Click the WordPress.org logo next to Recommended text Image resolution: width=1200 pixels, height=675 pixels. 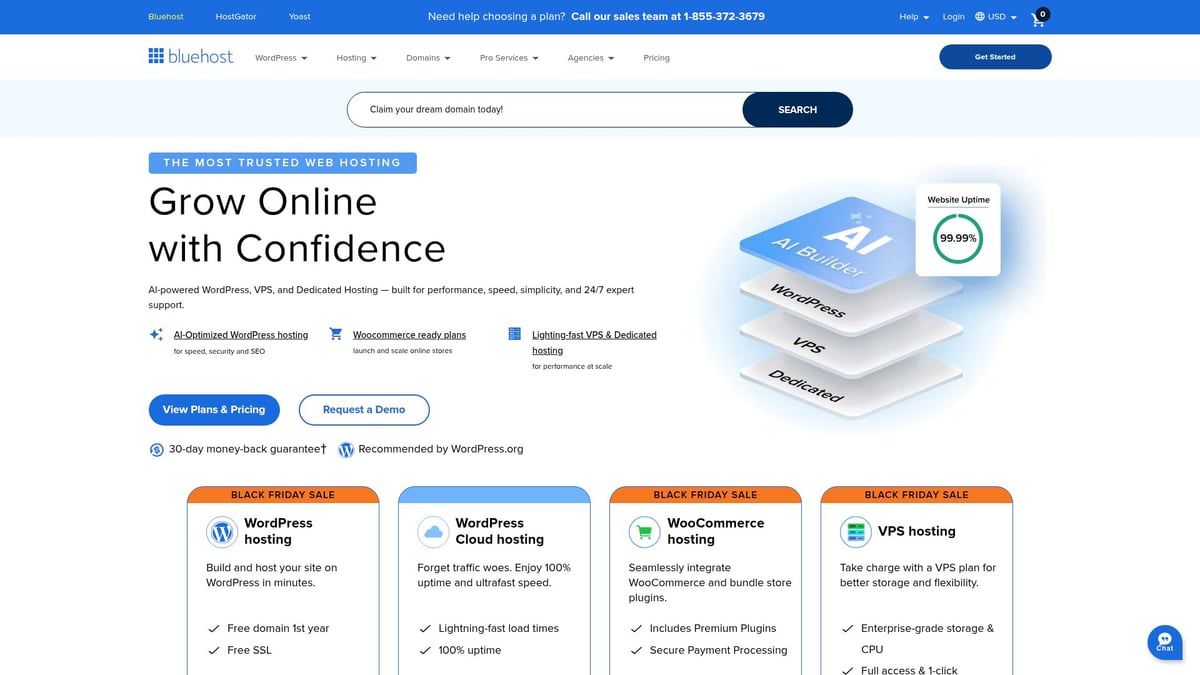coord(346,449)
